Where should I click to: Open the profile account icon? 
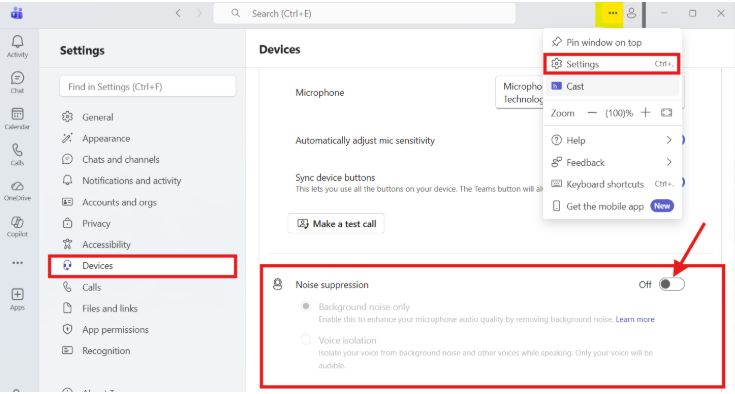point(631,13)
